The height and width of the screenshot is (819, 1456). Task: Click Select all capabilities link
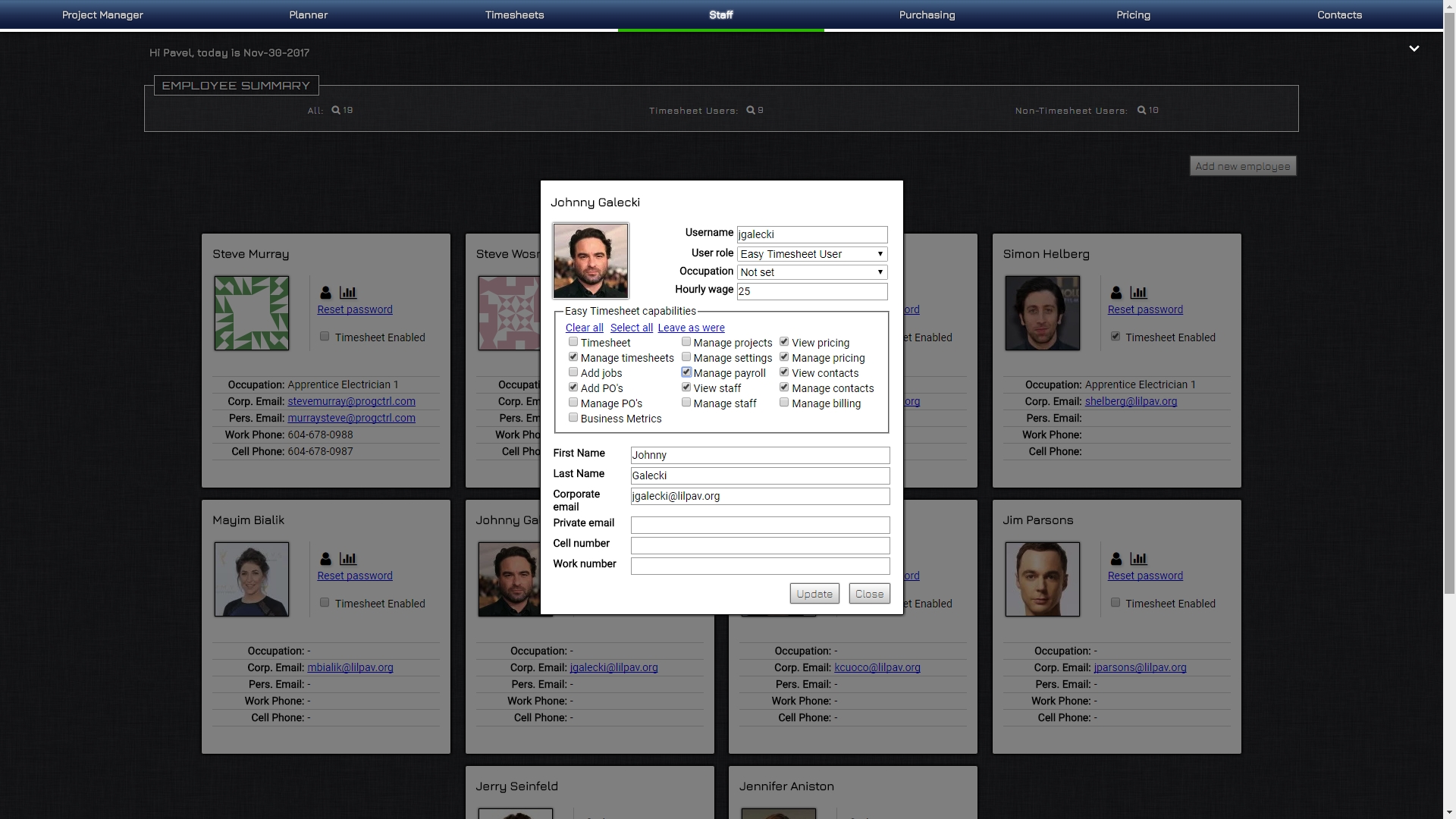632,328
